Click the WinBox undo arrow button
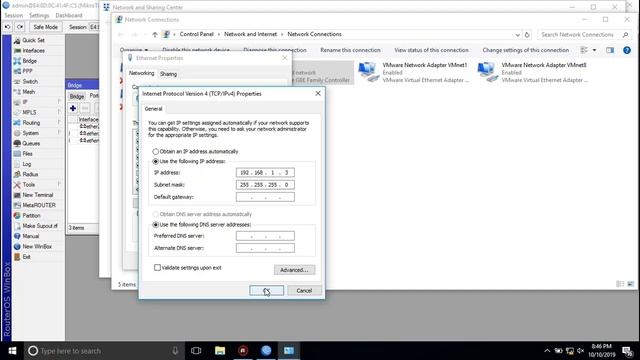 coord(7,27)
